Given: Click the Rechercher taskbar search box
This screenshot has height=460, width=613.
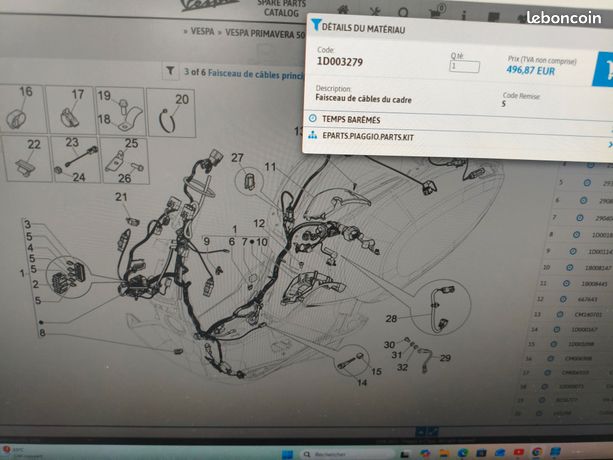Looking at the screenshot, I should point(348,454).
